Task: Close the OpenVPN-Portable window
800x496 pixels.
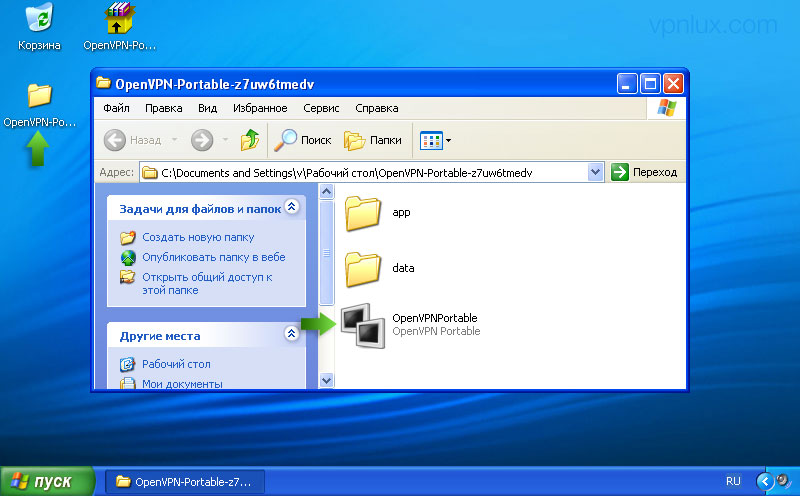Action: (x=673, y=83)
